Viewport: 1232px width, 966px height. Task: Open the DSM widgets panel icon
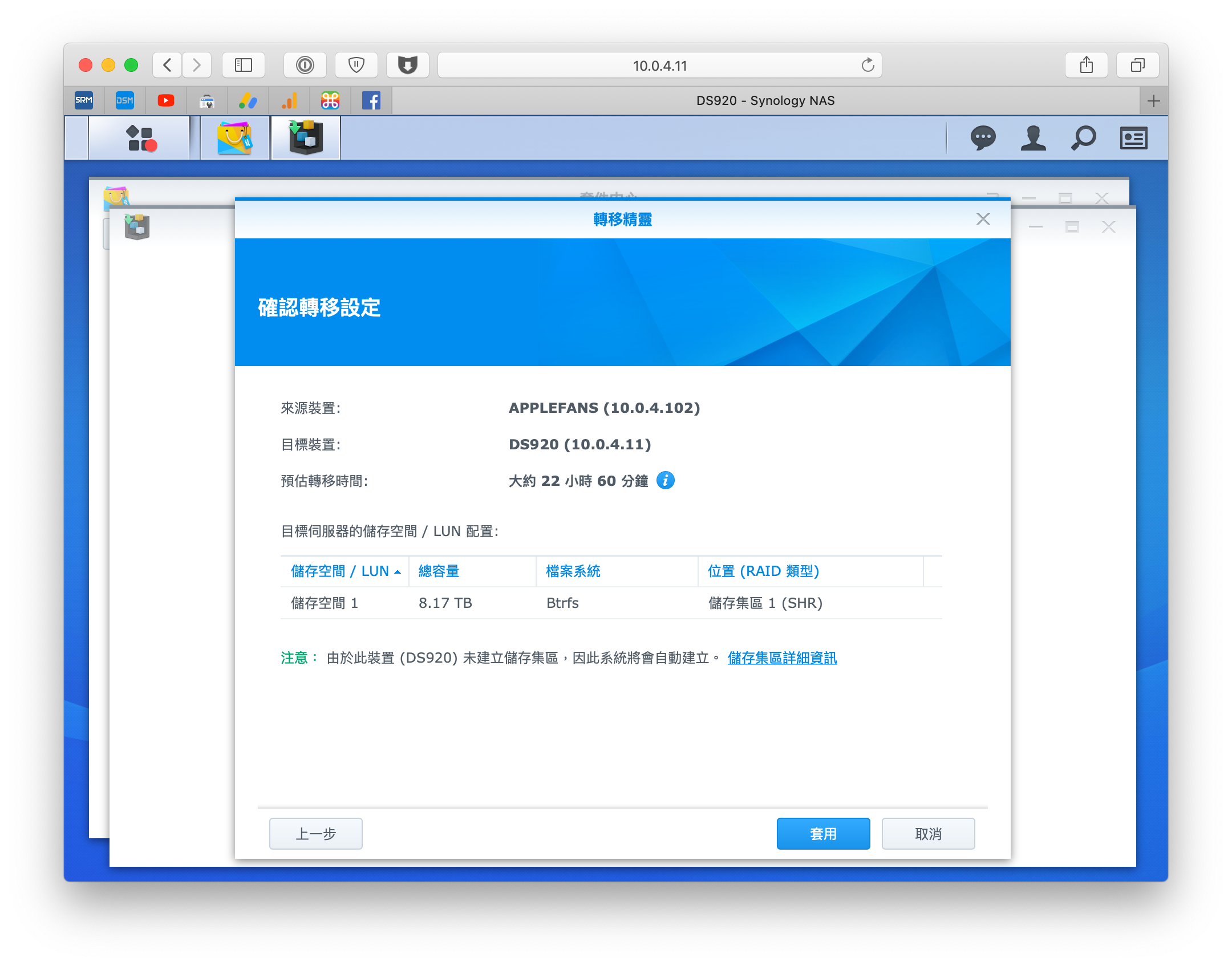(x=1133, y=138)
